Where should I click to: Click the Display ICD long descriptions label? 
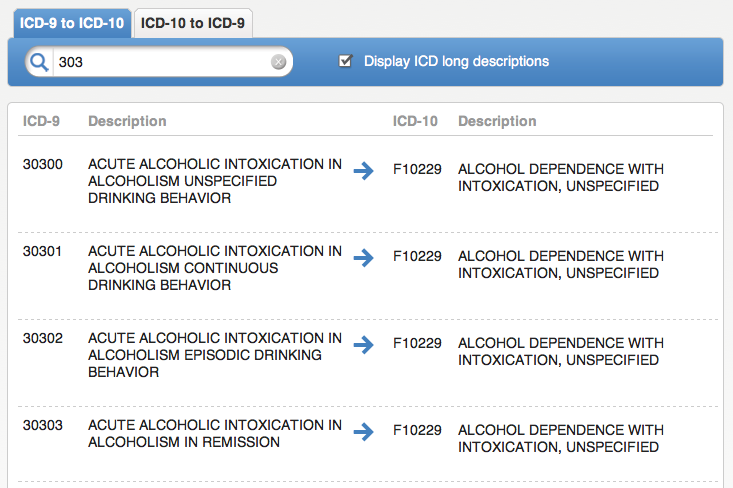coord(456,61)
